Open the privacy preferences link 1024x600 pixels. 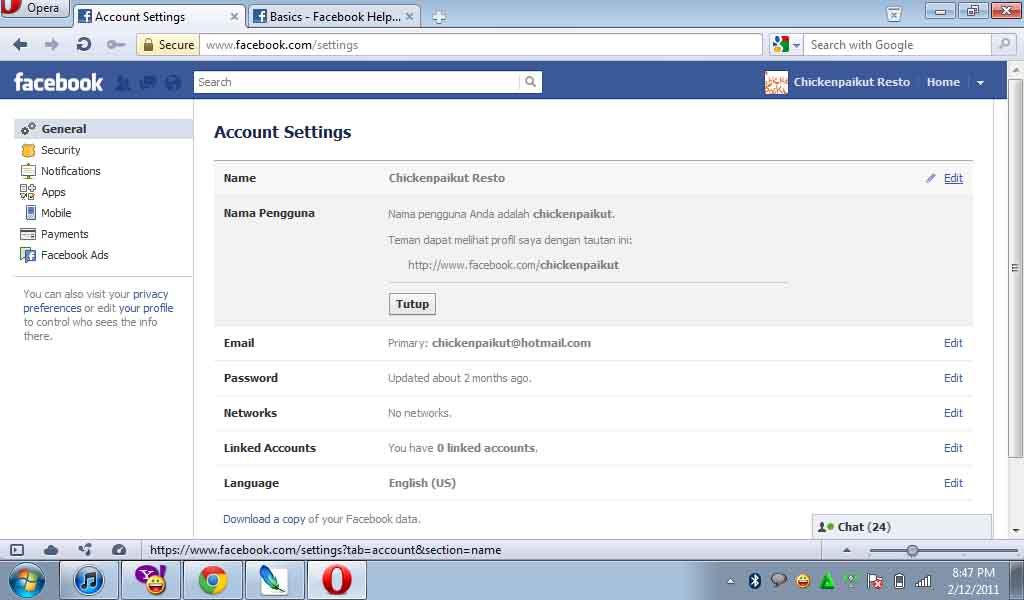[96, 301]
